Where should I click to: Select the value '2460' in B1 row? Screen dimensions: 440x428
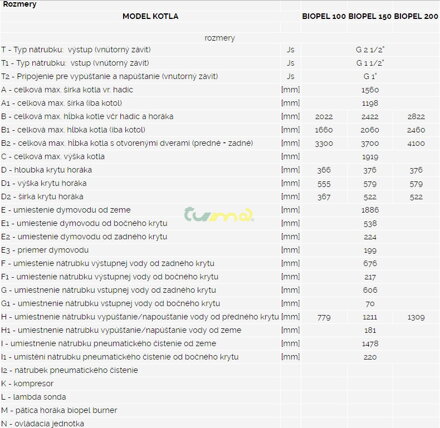(416, 130)
